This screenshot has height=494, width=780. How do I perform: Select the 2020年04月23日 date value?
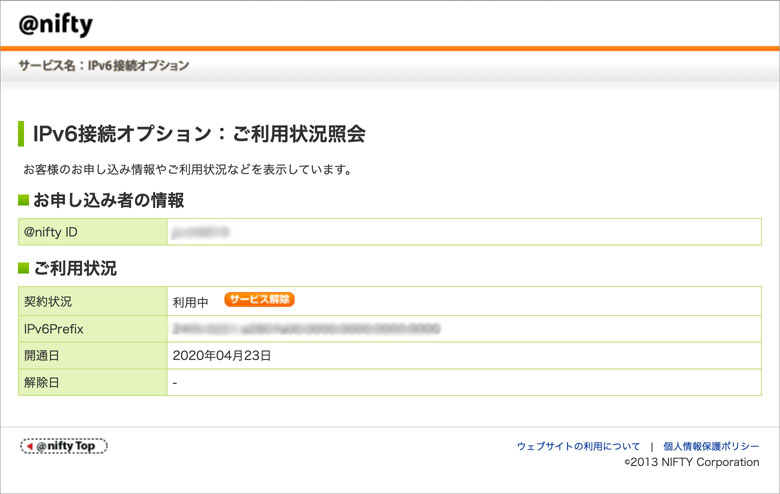point(221,356)
